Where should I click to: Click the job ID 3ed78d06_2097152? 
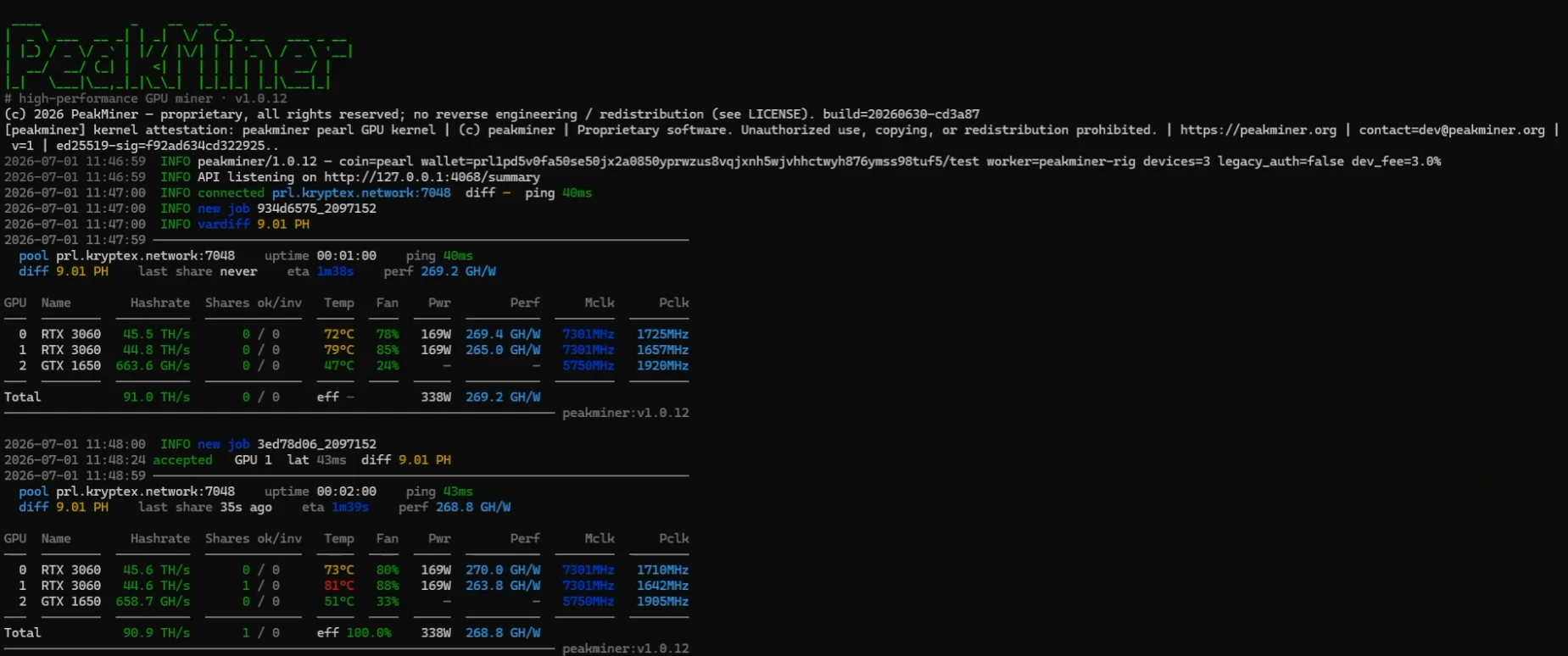coord(316,444)
